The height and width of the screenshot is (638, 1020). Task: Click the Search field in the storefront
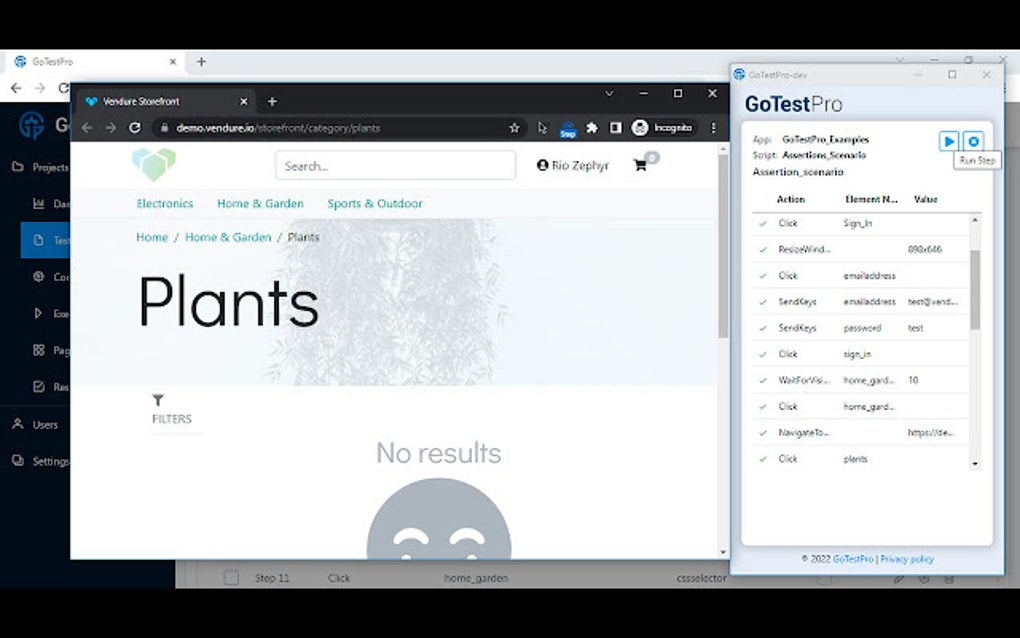pos(396,166)
